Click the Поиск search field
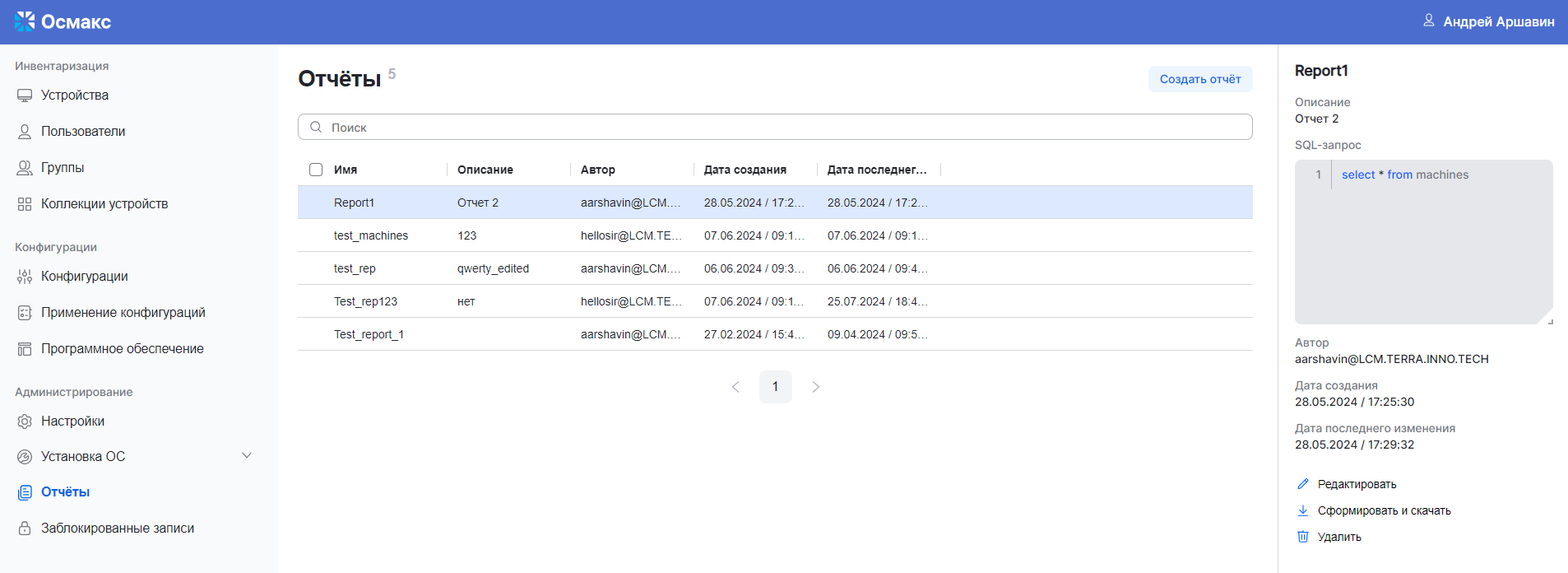 click(x=775, y=128)
